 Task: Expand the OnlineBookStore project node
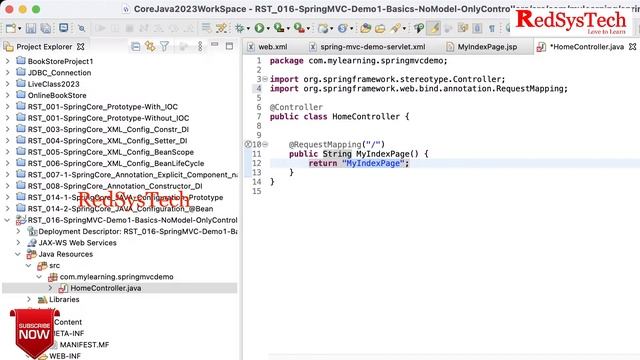(x=7, y=95)
